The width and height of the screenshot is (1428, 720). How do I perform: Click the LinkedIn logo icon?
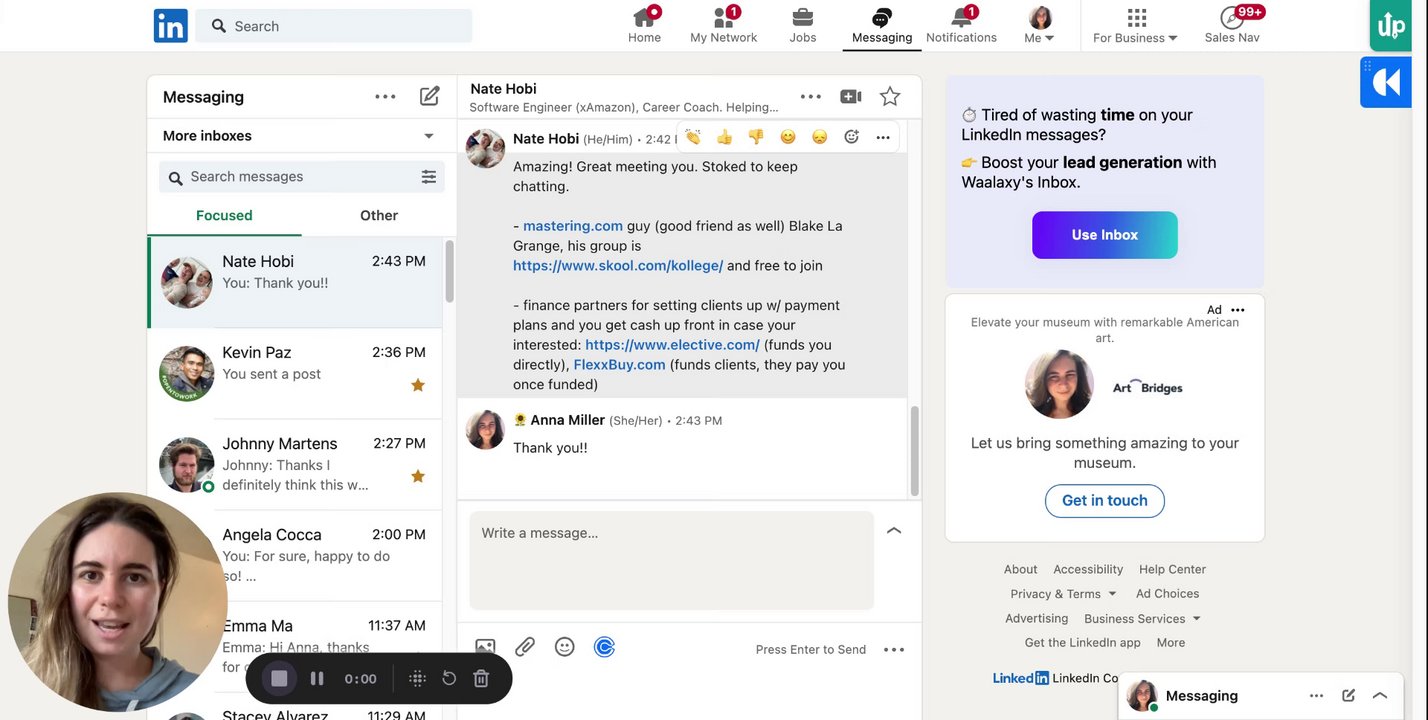(170, 26)
